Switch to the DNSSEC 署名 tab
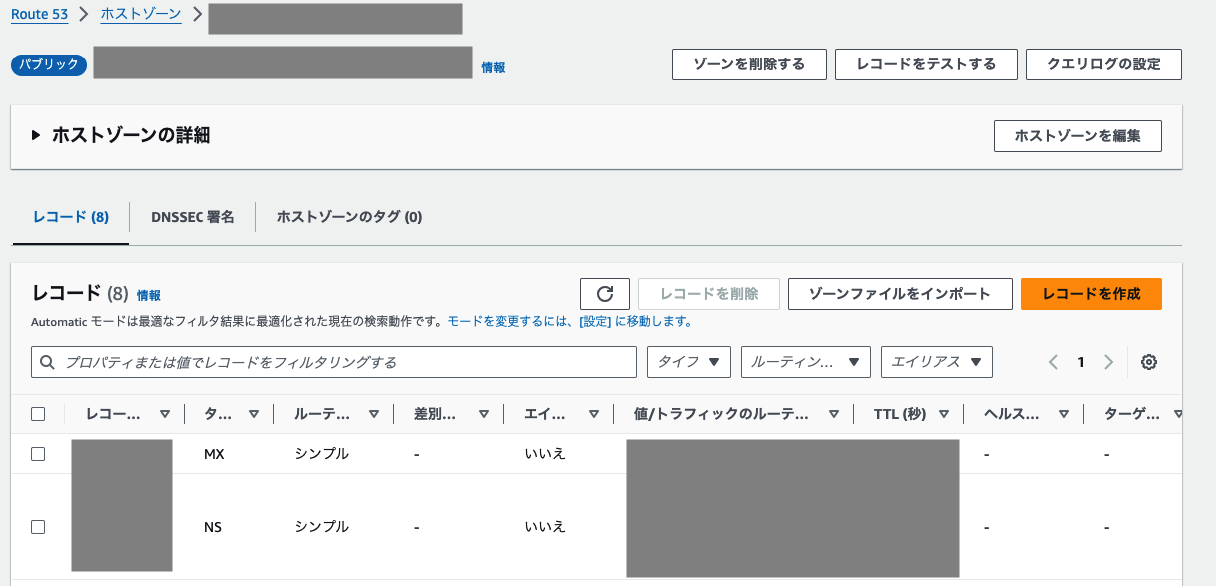The width and height of the screenshot is (1216, 586). click(192, 217)
